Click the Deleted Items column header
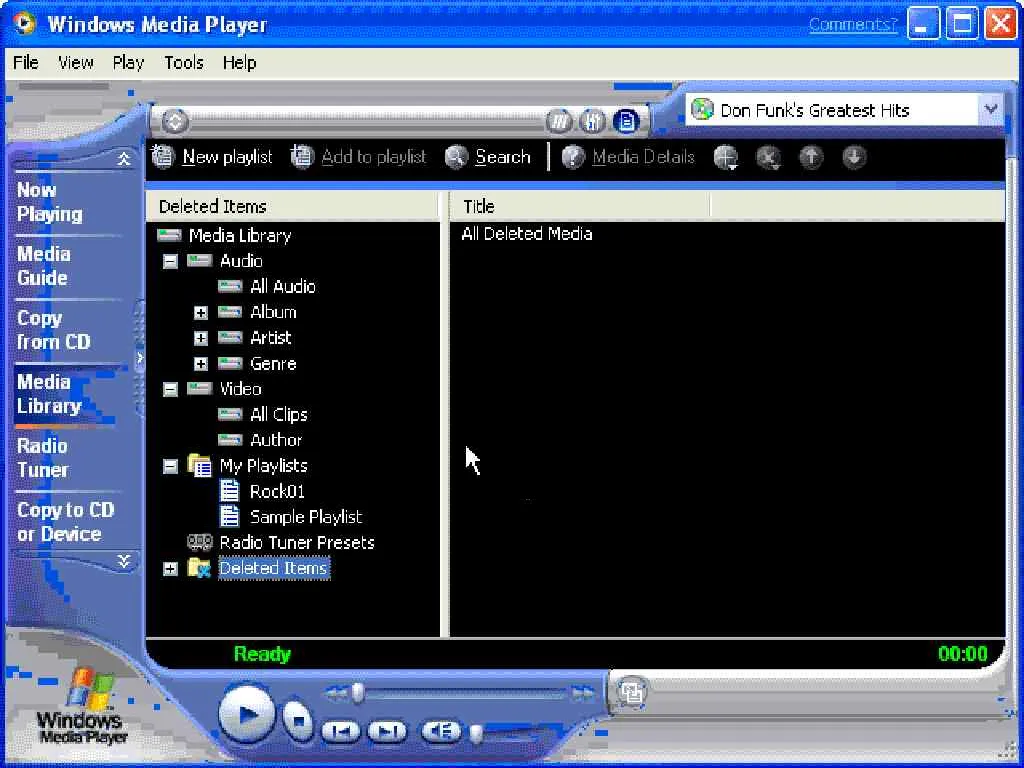The height and width of the screenshot is (768, 1024). click(x=293, y=206)
